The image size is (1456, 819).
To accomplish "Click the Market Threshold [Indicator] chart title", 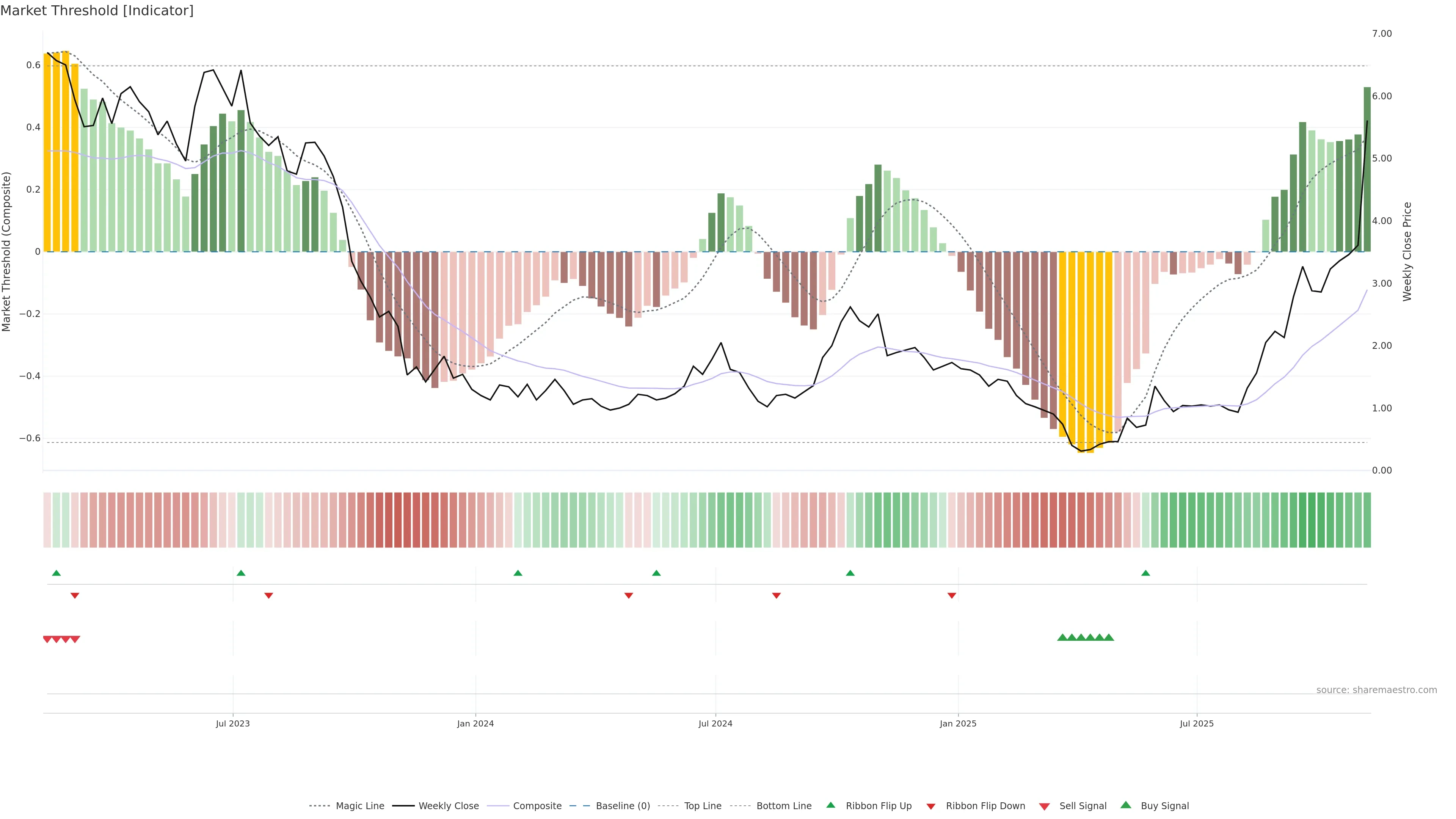I will pyautogui.click(x=97, y=11).
